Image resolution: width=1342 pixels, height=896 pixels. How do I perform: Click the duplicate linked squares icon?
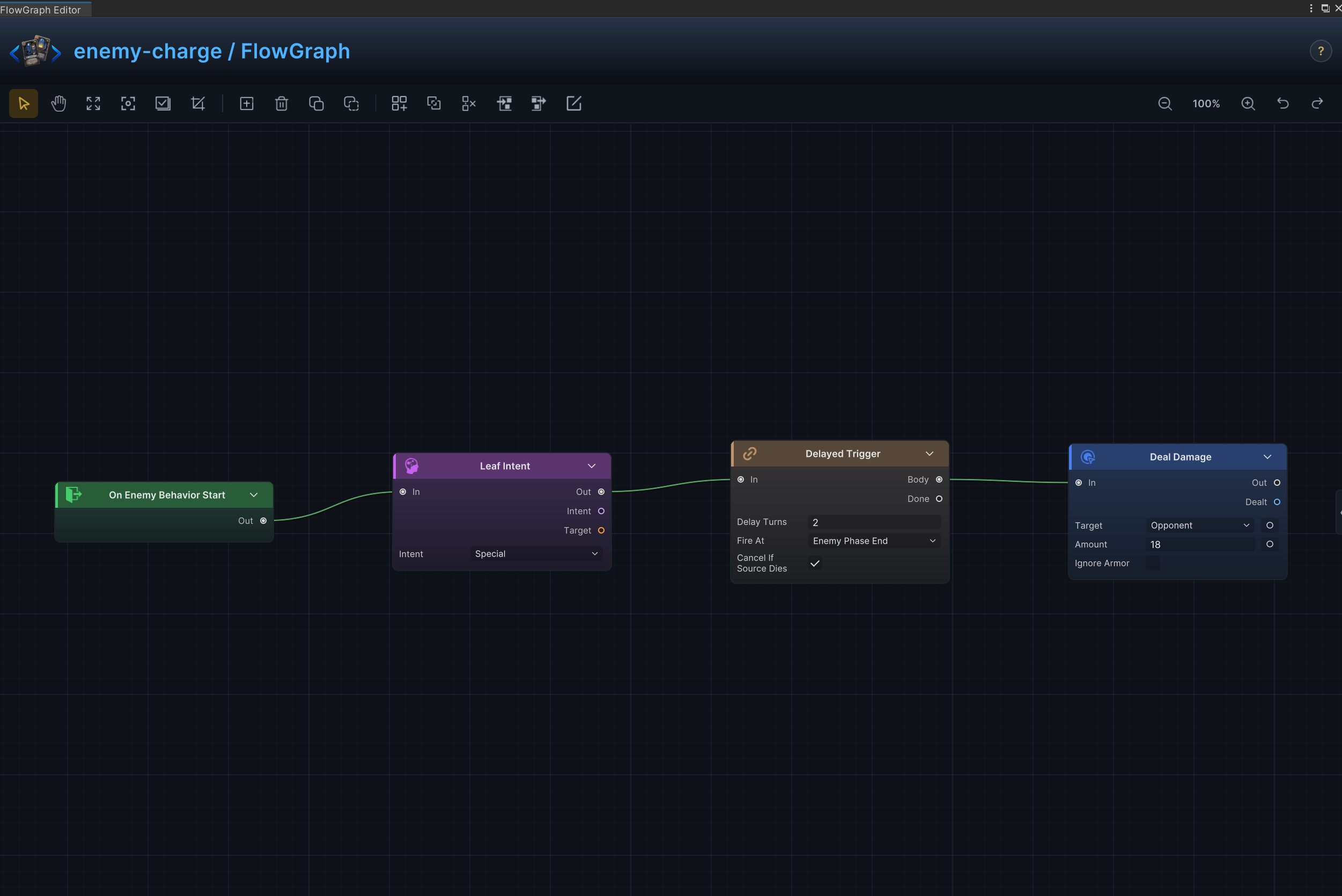[434, 103]
